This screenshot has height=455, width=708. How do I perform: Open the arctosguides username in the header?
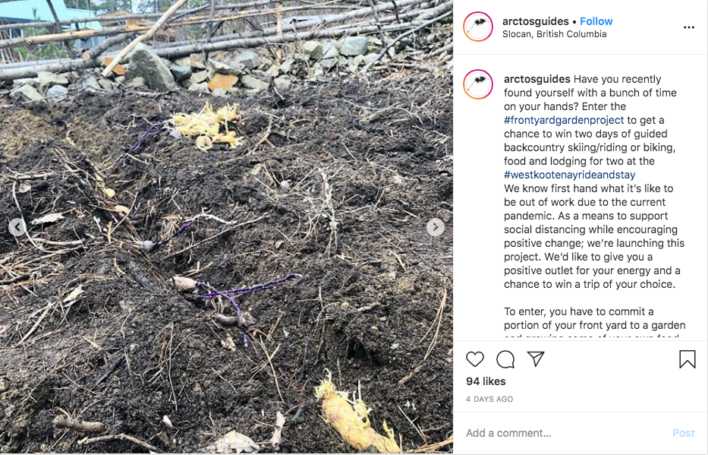pyautogui.click(x=535, y=21)
